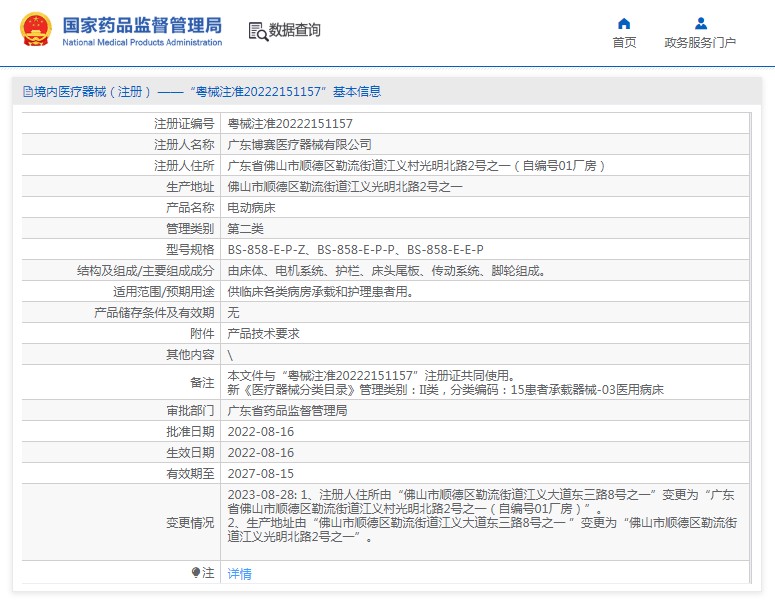Screen dimensions: 775x601
Task: Click the 产品技术要求 attachment text
Action: [x=263, y=334]
